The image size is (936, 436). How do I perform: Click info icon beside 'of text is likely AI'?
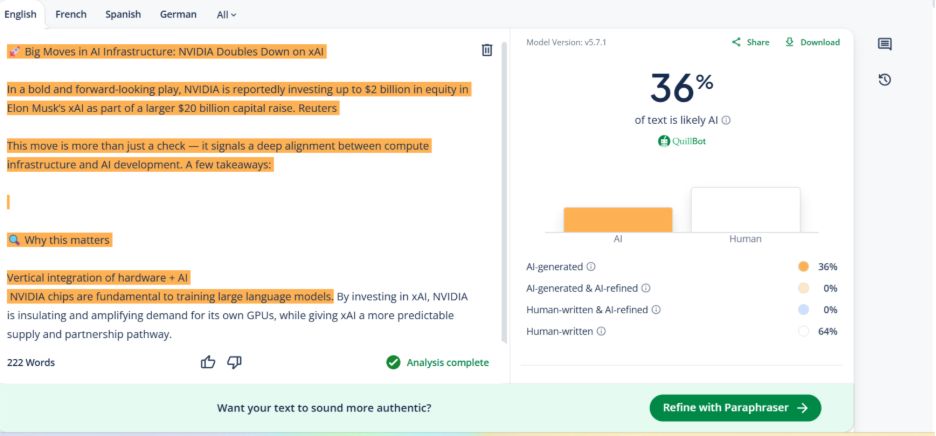(726, 120)
